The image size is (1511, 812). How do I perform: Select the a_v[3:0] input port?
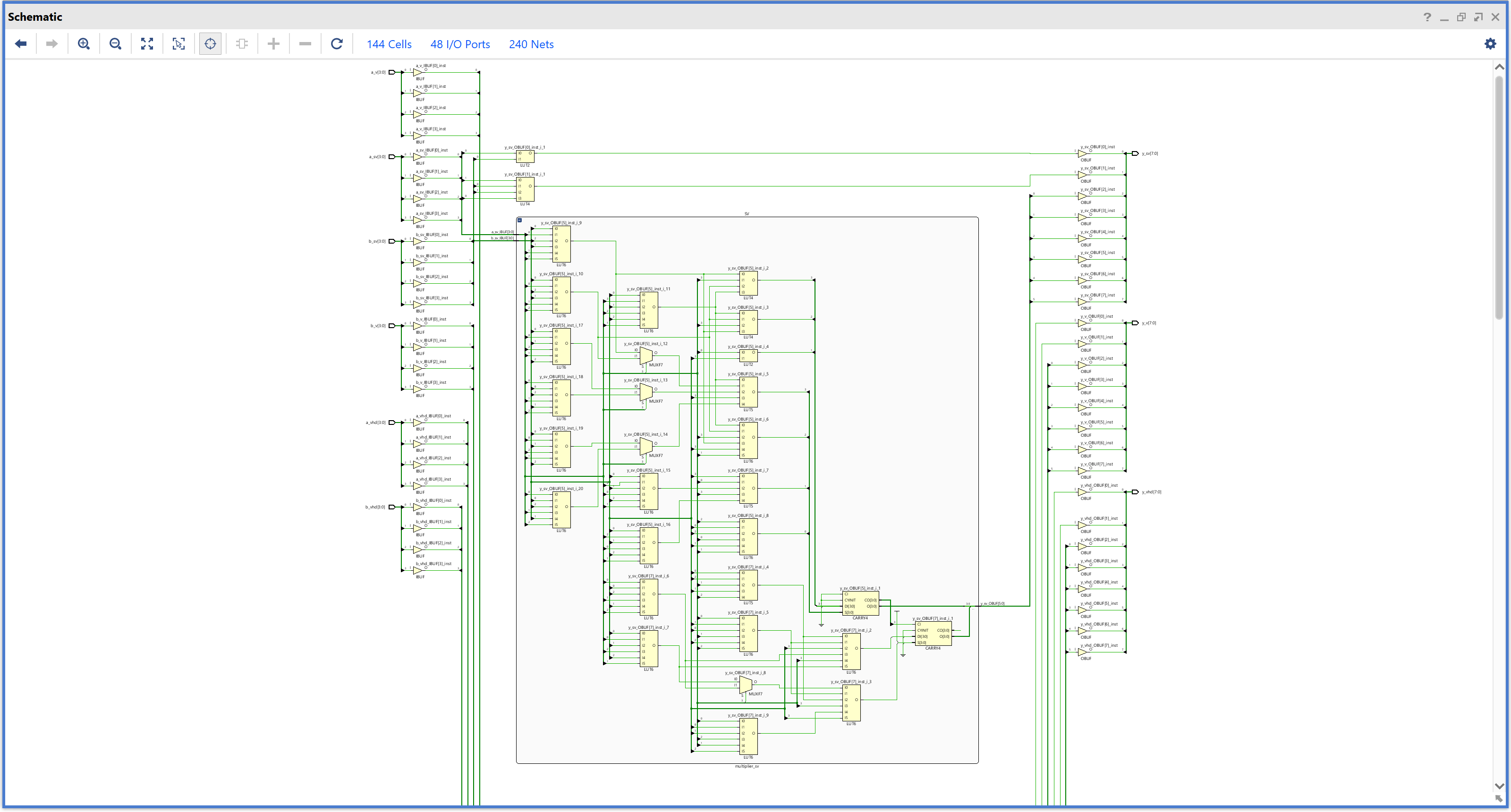(392, 72)
